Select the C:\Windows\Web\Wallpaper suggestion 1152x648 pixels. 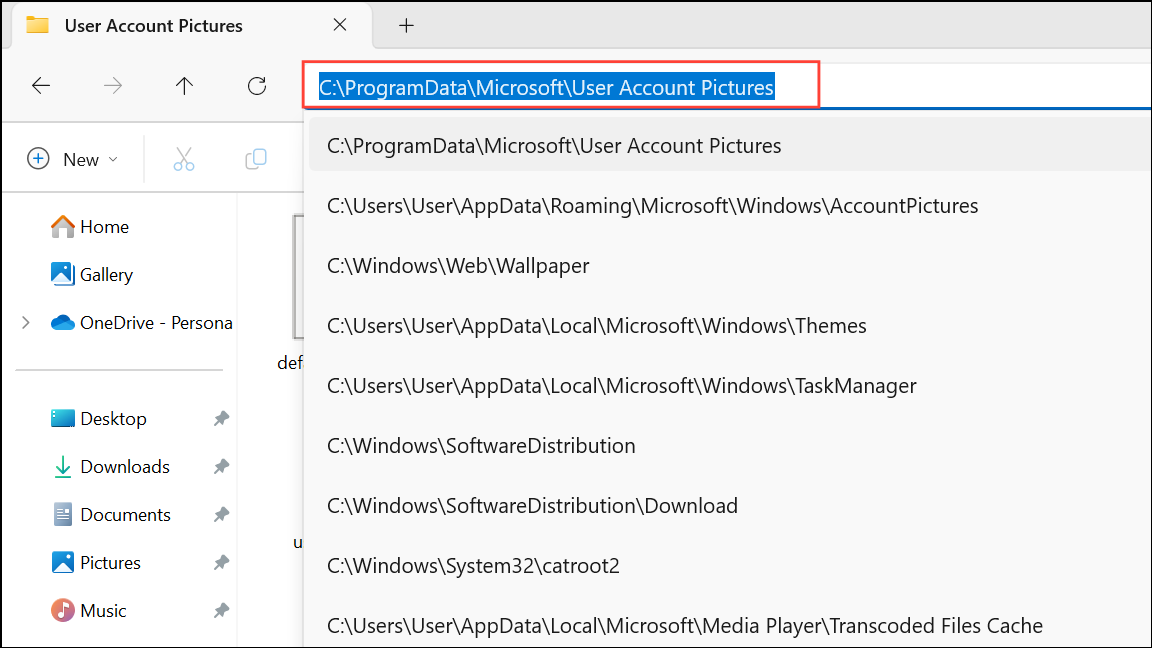[458, 265]
